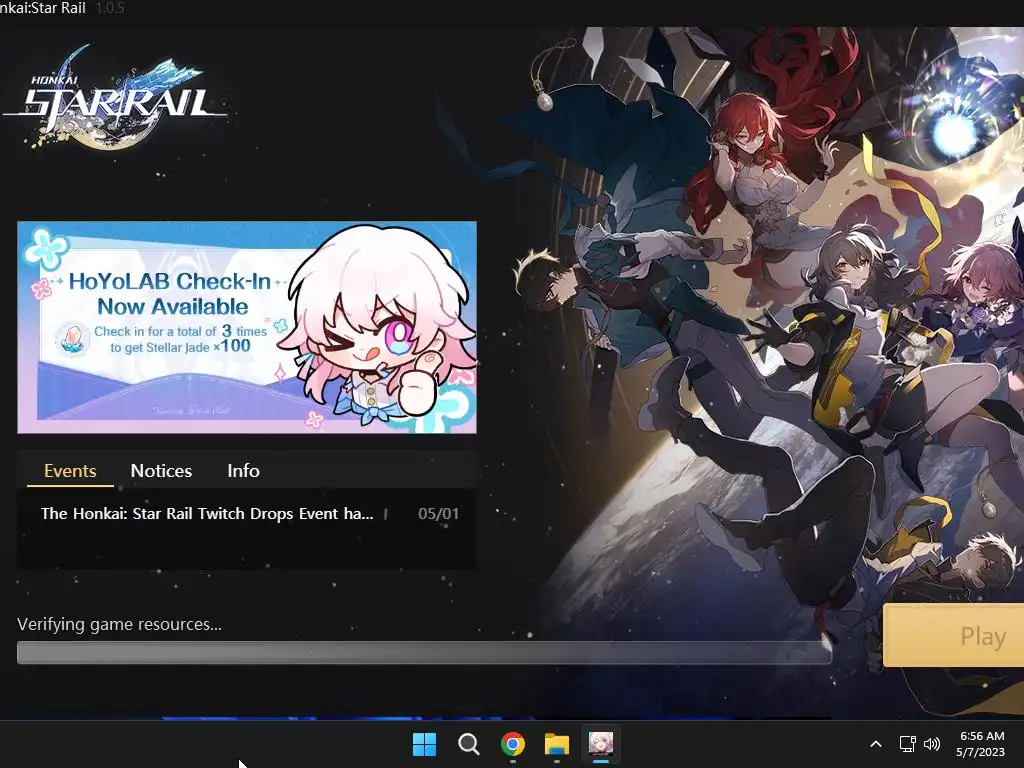Open the Twitch Drops Event news entry
The image size is (1024, 768).
click(x=207, y=514)
